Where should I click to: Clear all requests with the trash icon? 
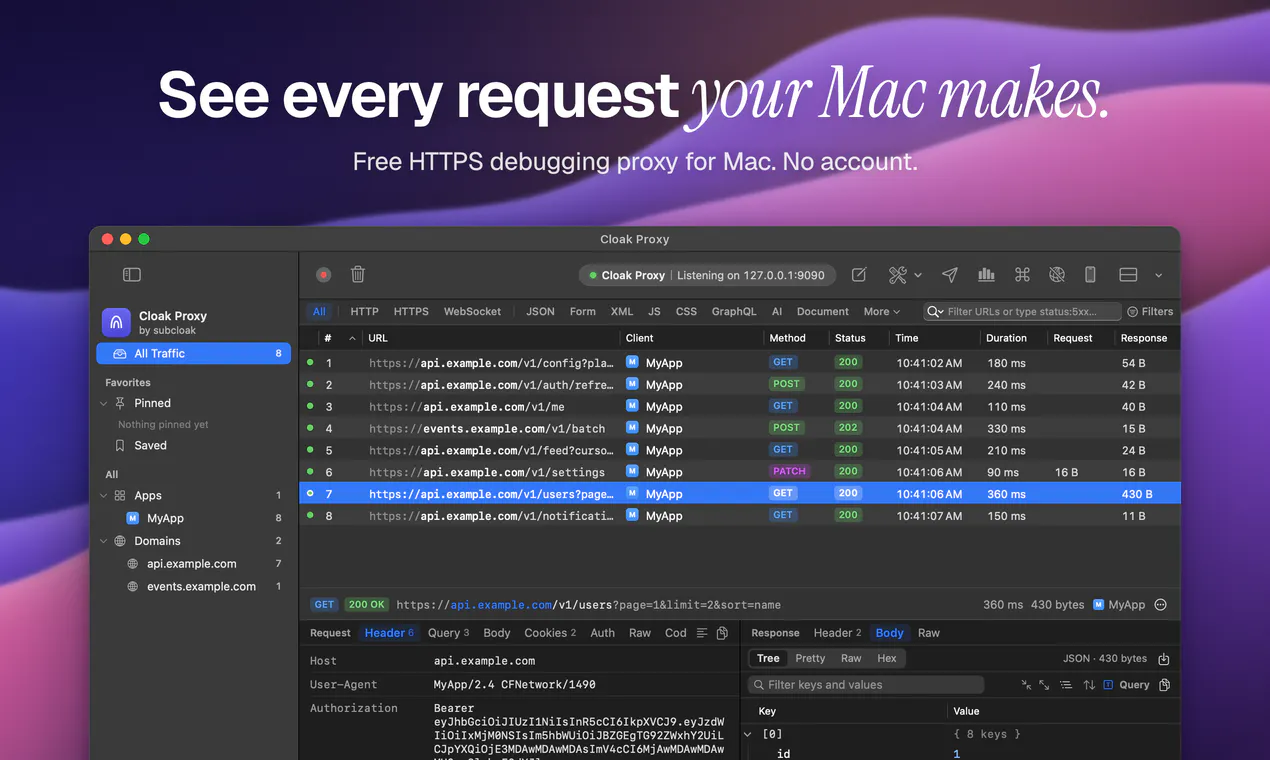click(357, 274)
